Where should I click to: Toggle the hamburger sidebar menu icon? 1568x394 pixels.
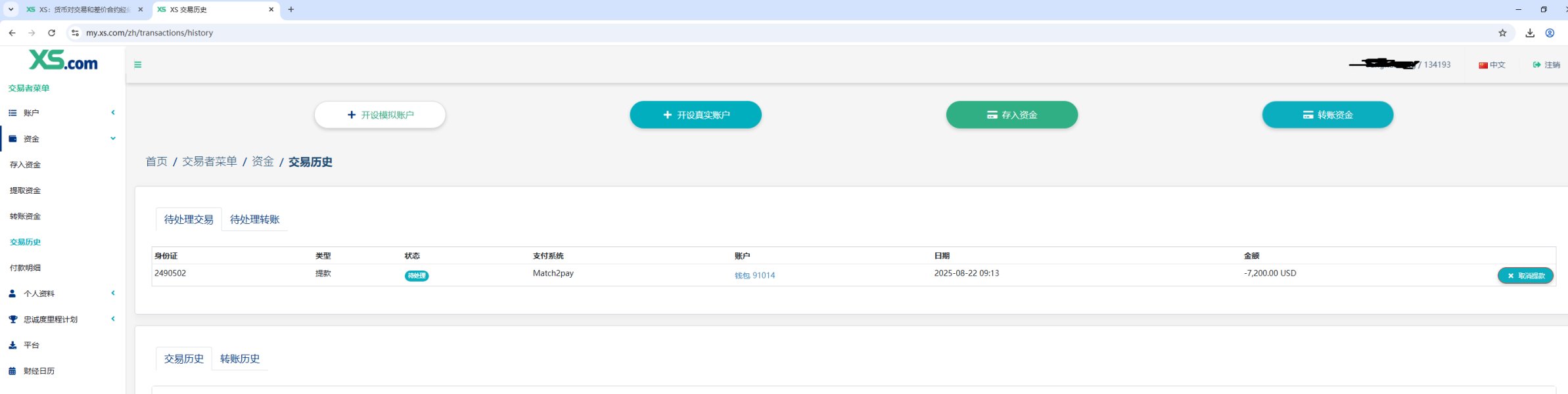tap(137, 64)
